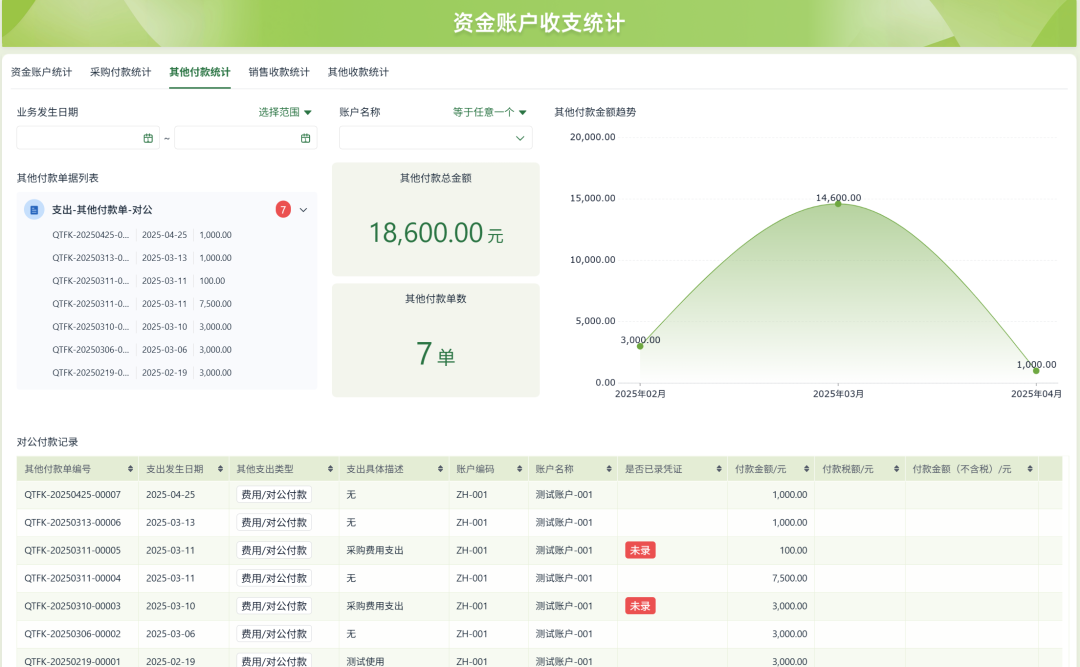
Task: Expand the 账户名称 selection combo box
Action: point(435,138)
